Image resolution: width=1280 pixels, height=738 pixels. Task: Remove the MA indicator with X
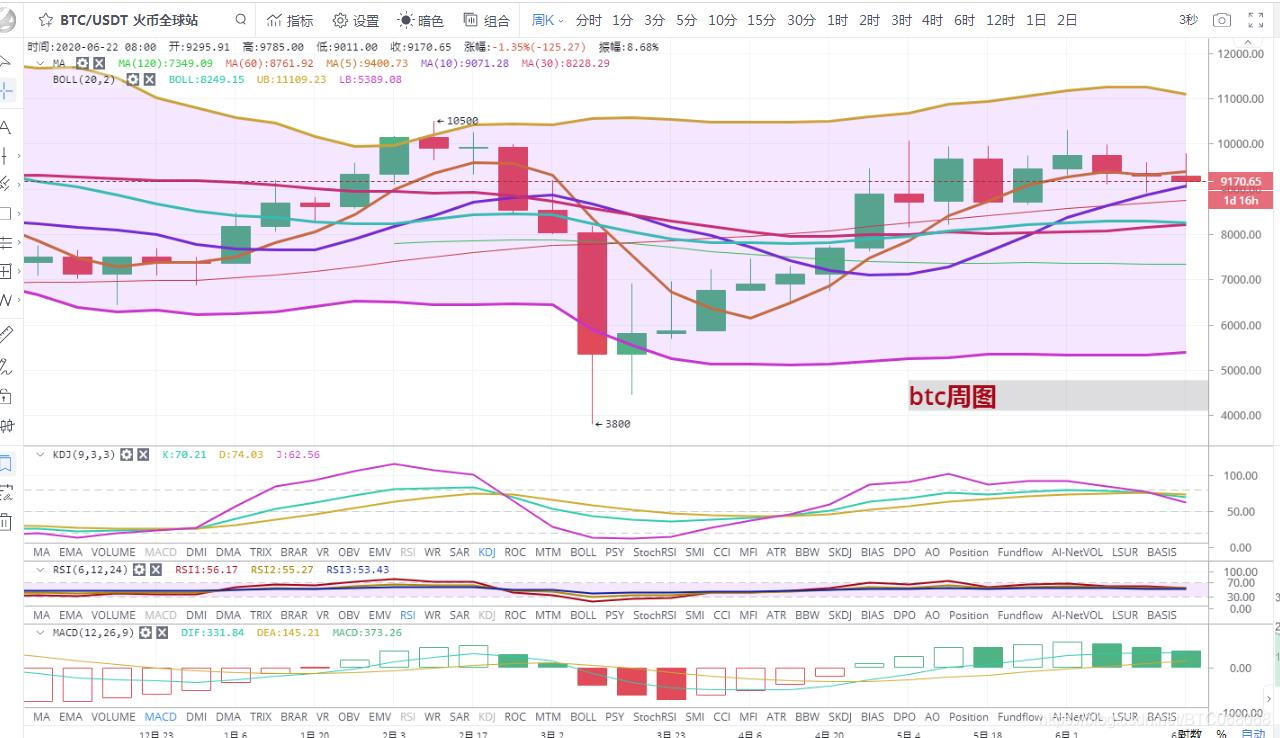click(x=100, y=63)
